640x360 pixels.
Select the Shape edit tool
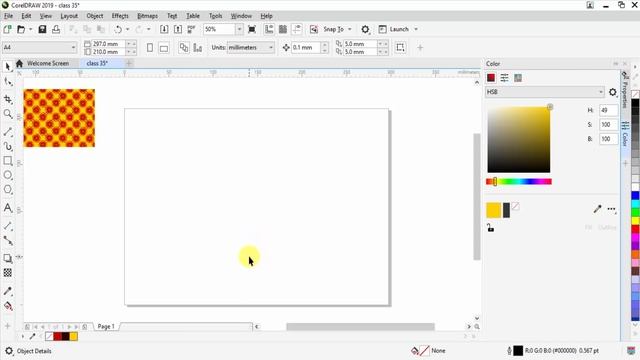coord(8,82)
